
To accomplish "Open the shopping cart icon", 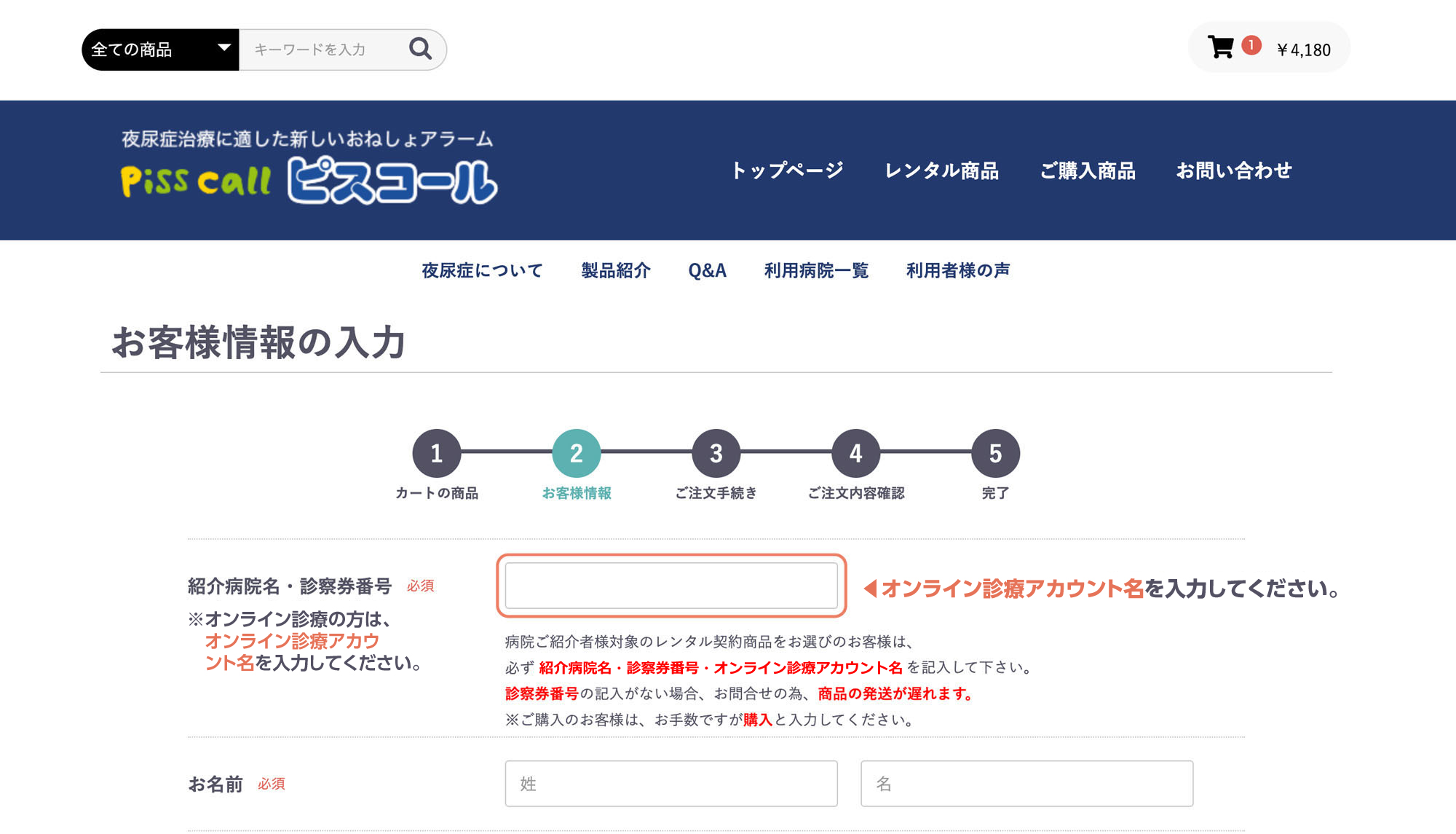I will [x=1221, y=47].
